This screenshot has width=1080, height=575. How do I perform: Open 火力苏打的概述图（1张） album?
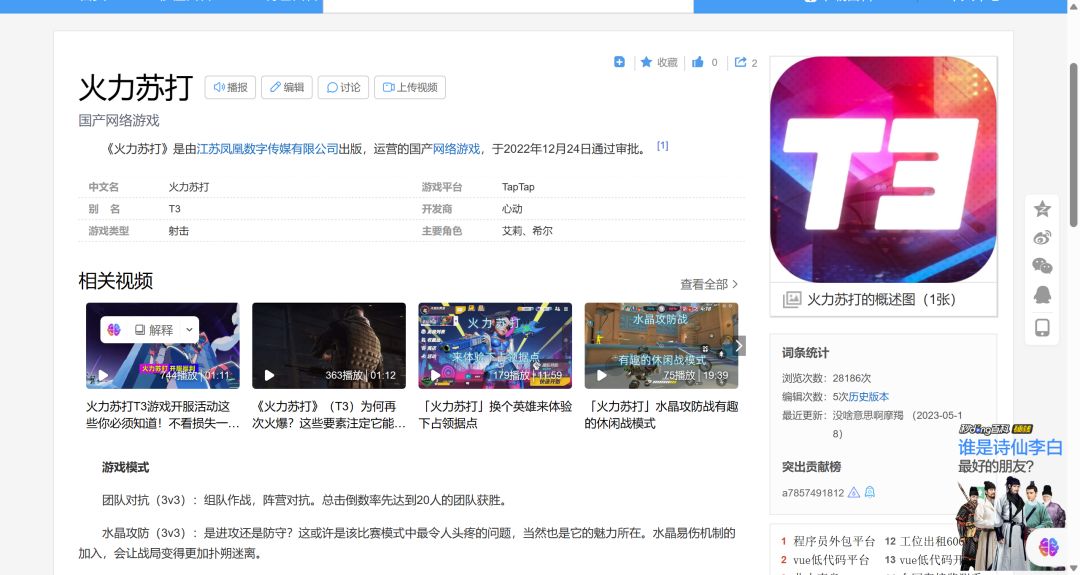coord(881,300)
